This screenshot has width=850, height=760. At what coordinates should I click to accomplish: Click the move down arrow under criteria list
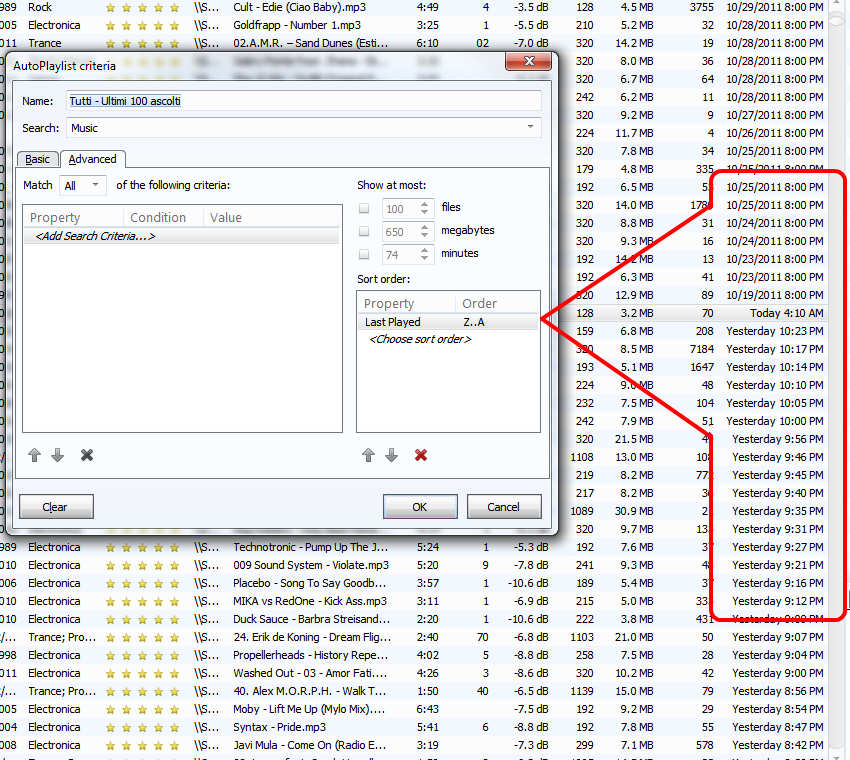tap(57, 455)
